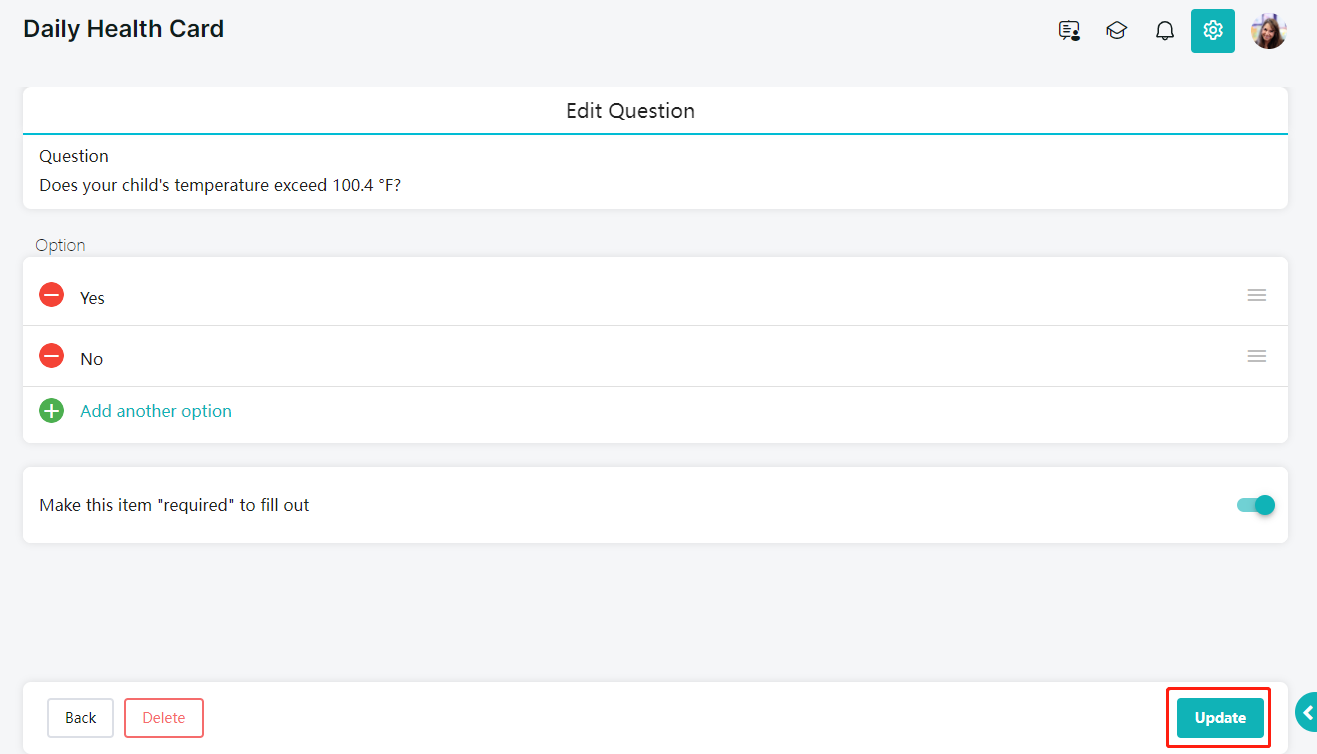Click the Edit Question header
The width and height of the screenshot is (1317, 754).
click(x=631, y=111)
